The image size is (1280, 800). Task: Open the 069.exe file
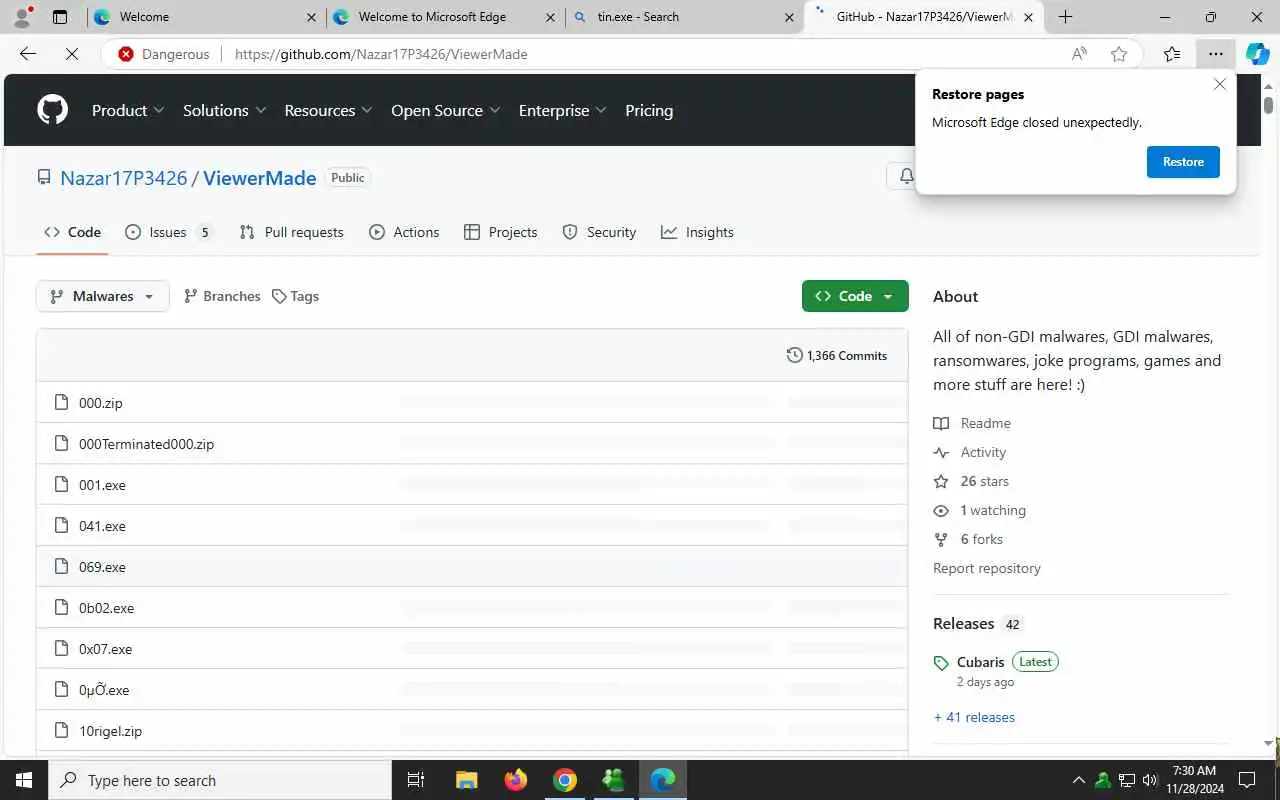102,567
